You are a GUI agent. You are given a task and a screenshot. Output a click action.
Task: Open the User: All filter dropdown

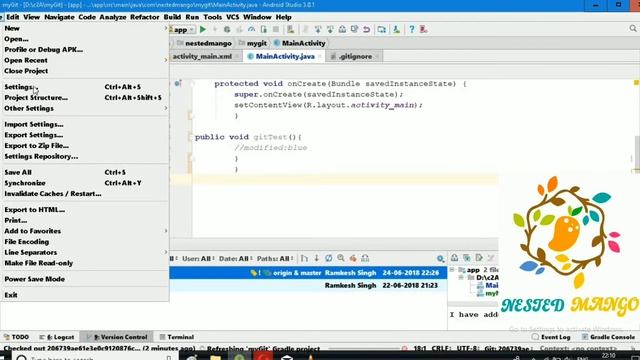(198, 259)
